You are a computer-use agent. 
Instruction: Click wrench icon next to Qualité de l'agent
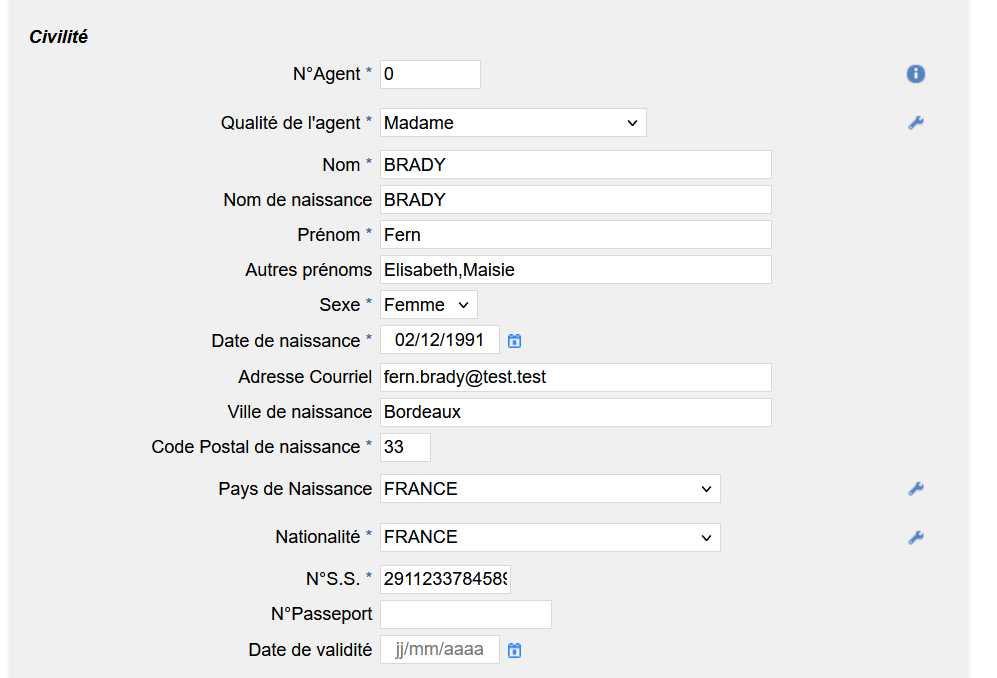click(915, 123)
